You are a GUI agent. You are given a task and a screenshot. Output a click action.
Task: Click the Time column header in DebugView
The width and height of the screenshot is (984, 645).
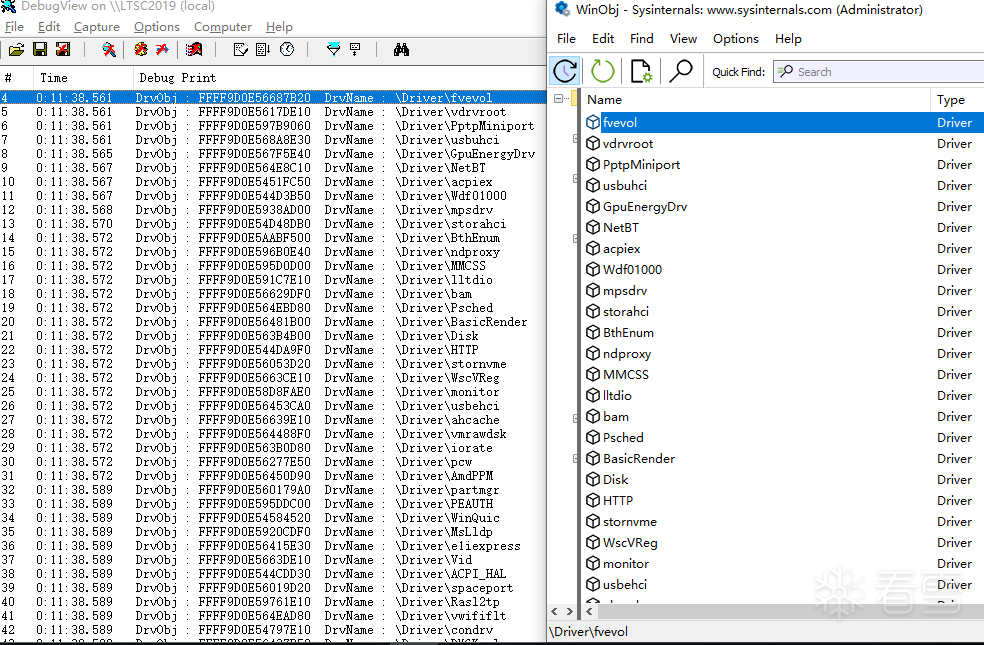83,78
